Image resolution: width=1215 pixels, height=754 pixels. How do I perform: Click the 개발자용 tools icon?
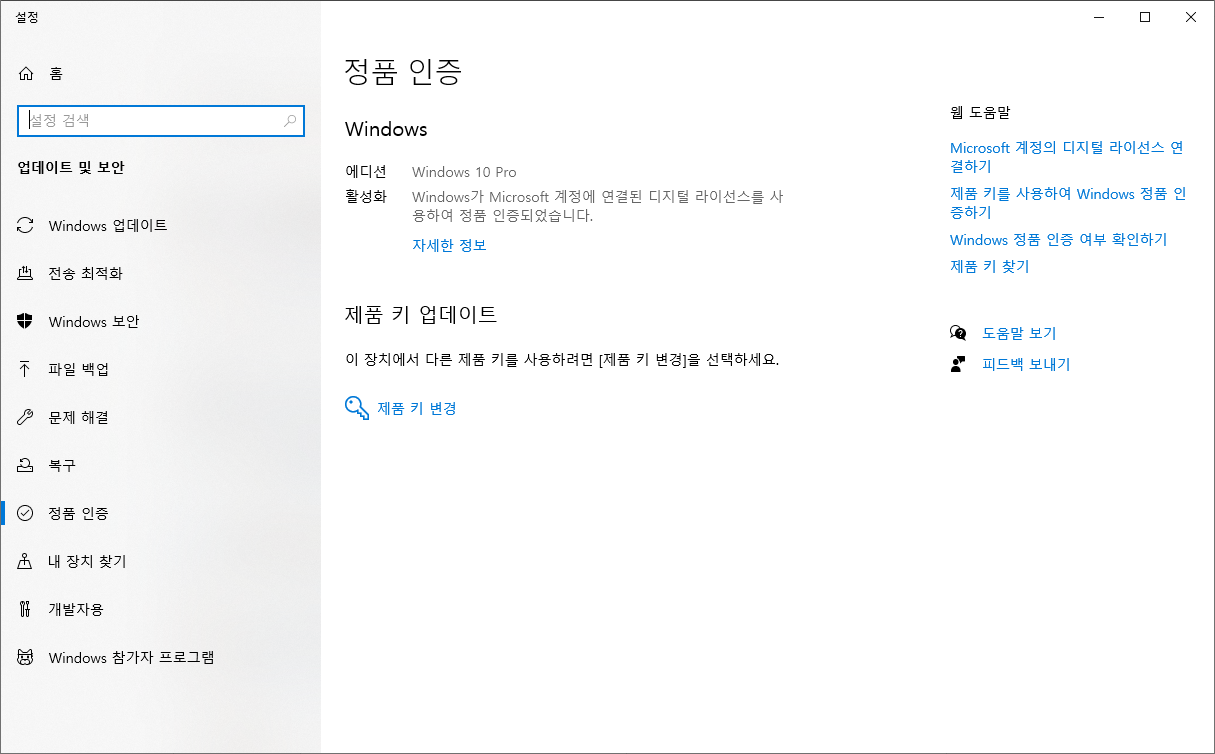tap(26, 609)
